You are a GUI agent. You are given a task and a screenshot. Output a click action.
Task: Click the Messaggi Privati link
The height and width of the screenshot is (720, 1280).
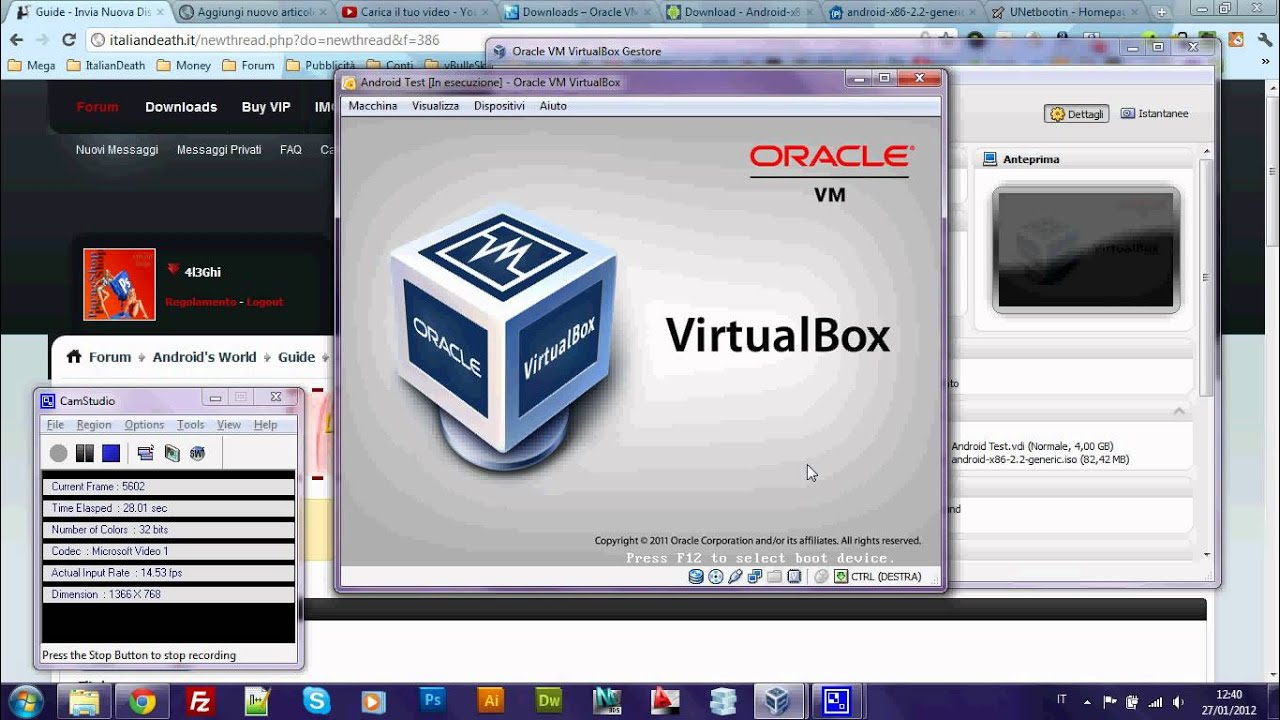coord(219,150)
